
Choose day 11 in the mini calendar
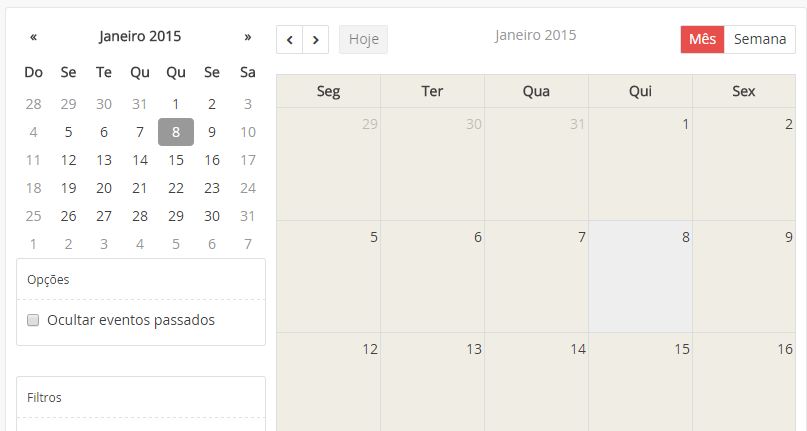tap(33, 160)
